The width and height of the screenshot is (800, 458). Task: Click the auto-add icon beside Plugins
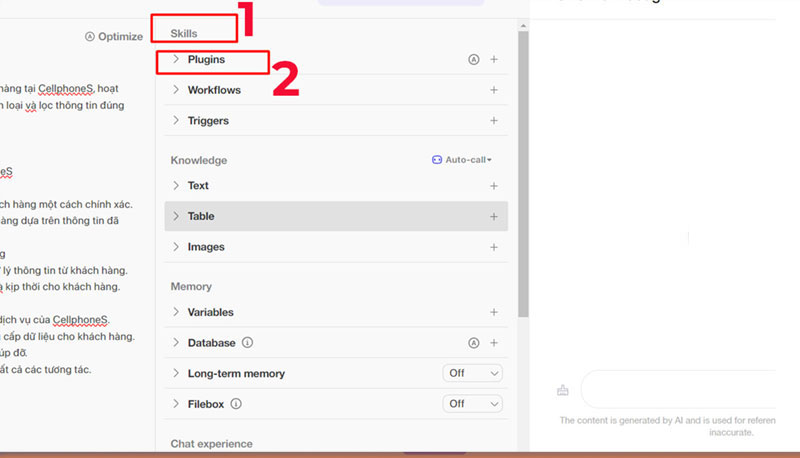point(474,60)
